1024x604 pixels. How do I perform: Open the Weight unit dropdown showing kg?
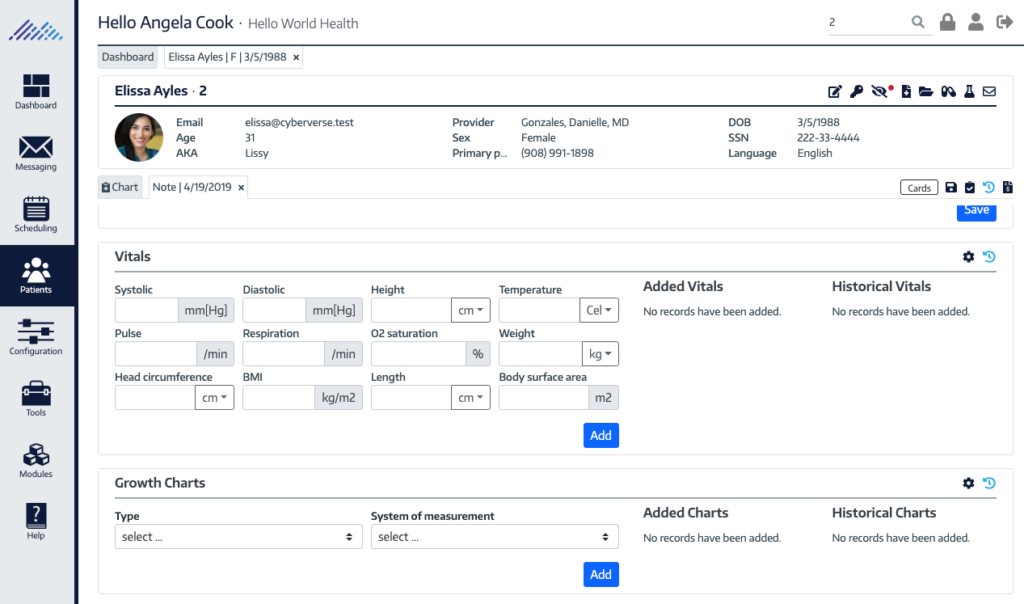tap(600, 353)
